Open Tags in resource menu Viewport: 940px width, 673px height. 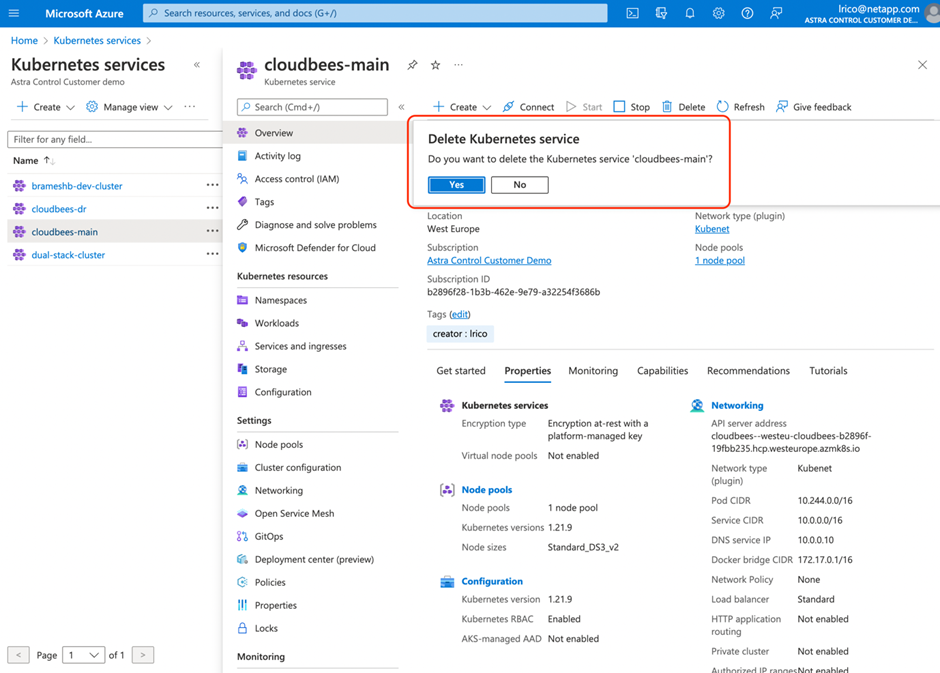(x=264, y=202)
